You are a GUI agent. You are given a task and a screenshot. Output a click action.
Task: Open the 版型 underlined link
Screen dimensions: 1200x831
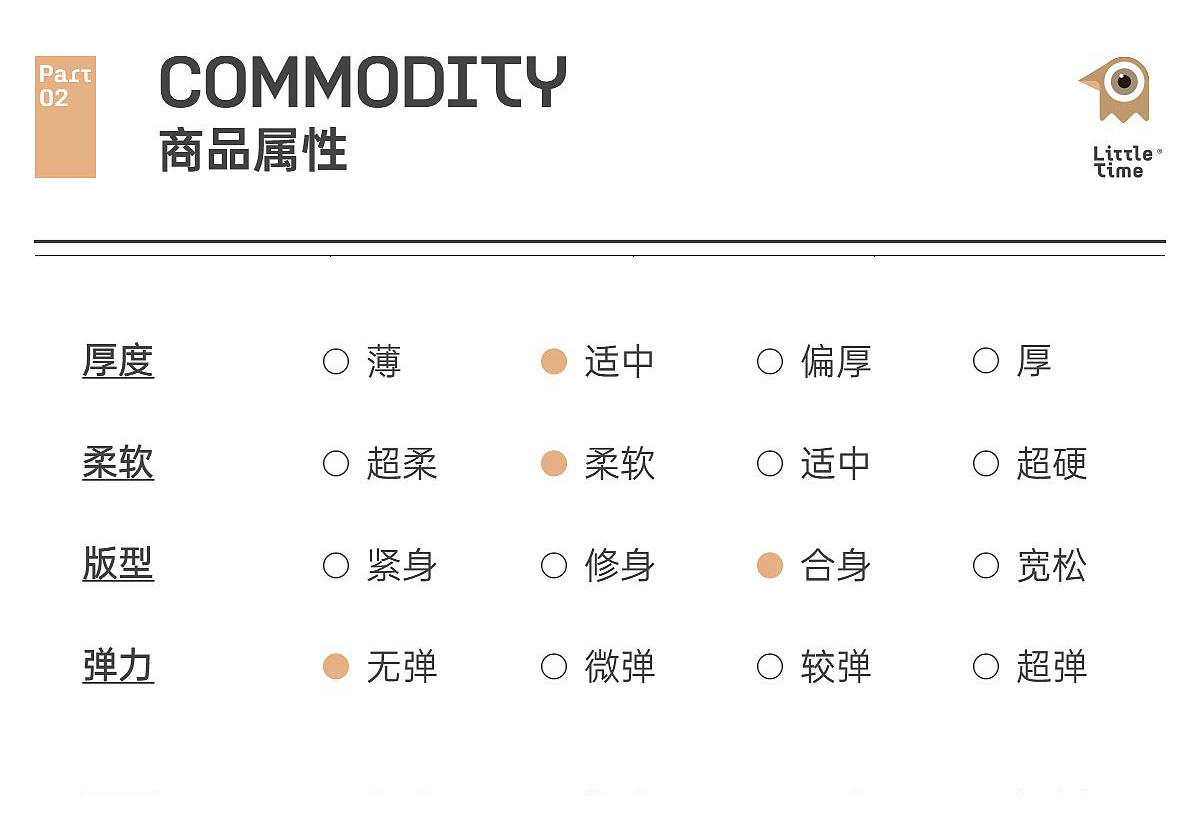tap(118, 565)
